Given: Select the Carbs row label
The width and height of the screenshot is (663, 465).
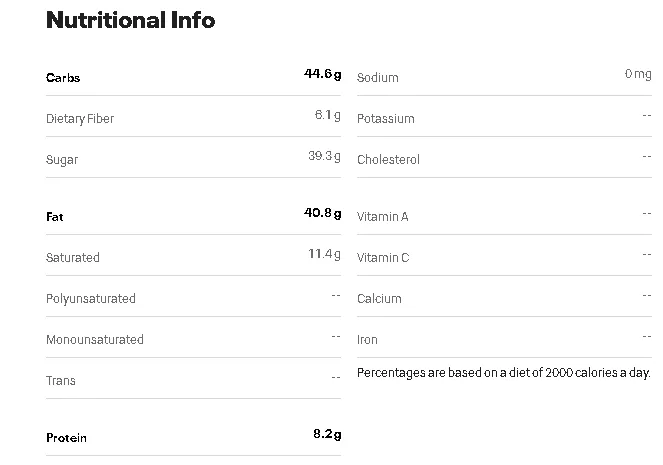Looking at the screenshot, I should (x=63, y=78).
